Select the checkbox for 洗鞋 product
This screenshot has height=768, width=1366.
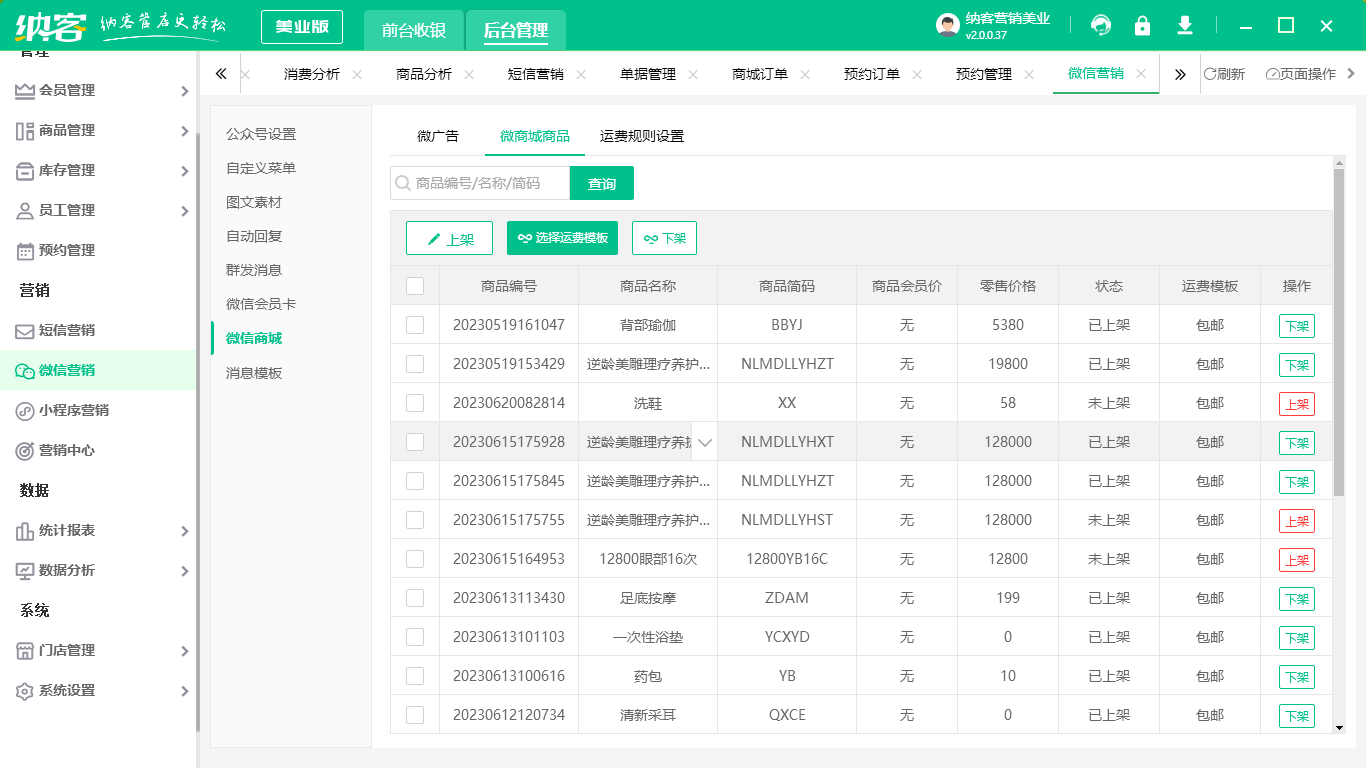click(x=415, y=403)
